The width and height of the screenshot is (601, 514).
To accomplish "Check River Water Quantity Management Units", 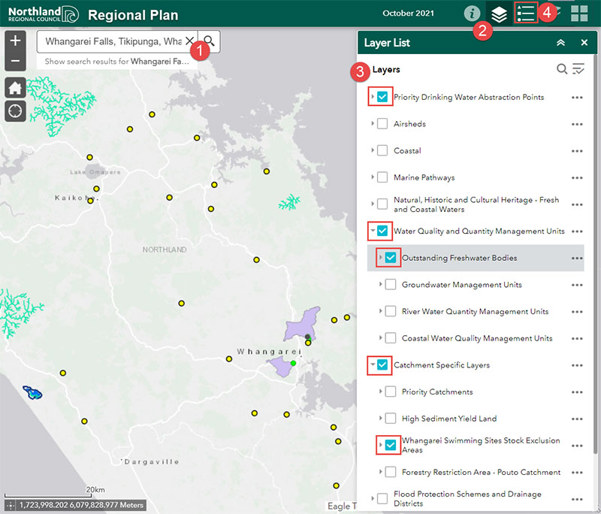I will point(390,311).
